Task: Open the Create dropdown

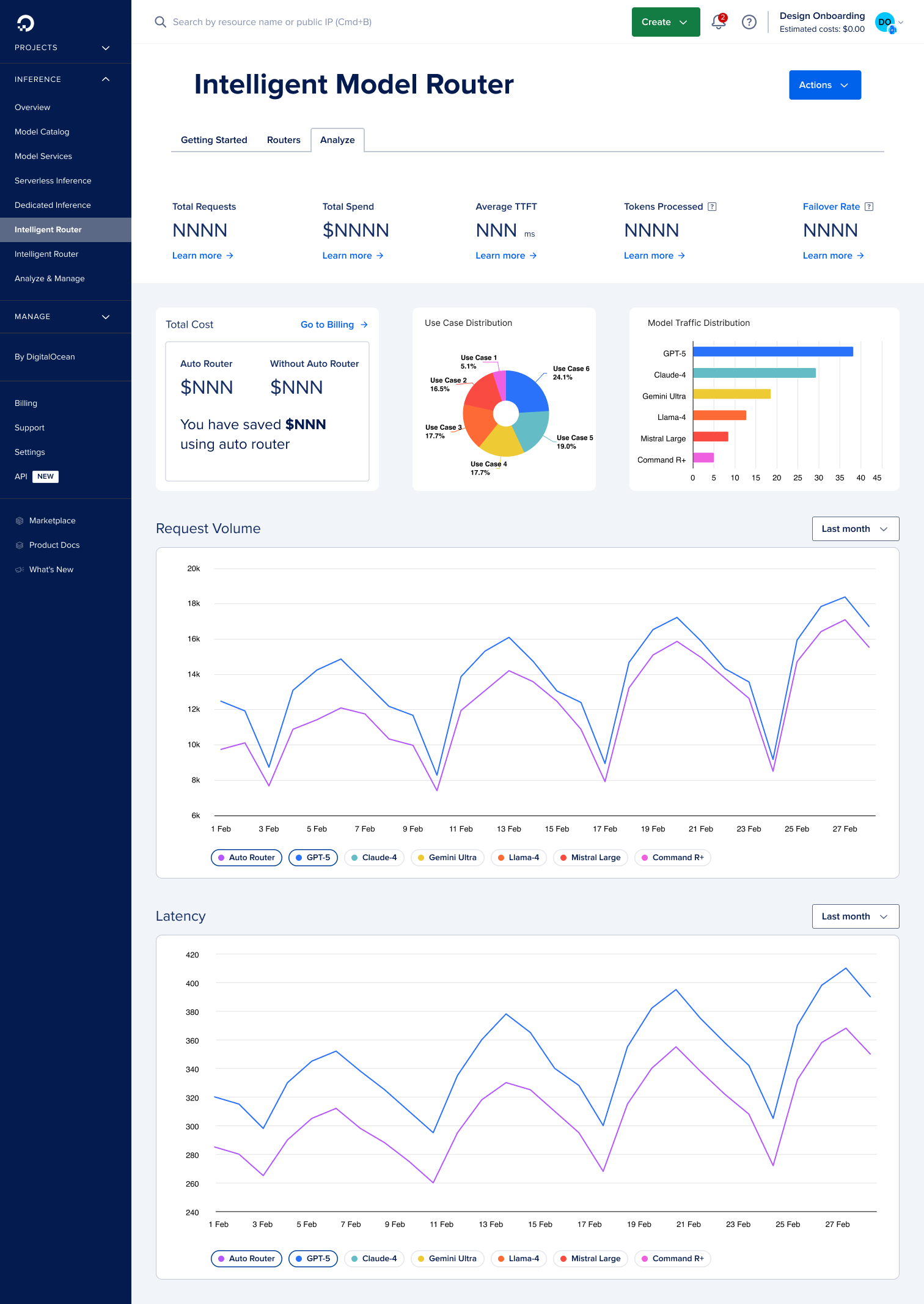Action: pos(665,22)
